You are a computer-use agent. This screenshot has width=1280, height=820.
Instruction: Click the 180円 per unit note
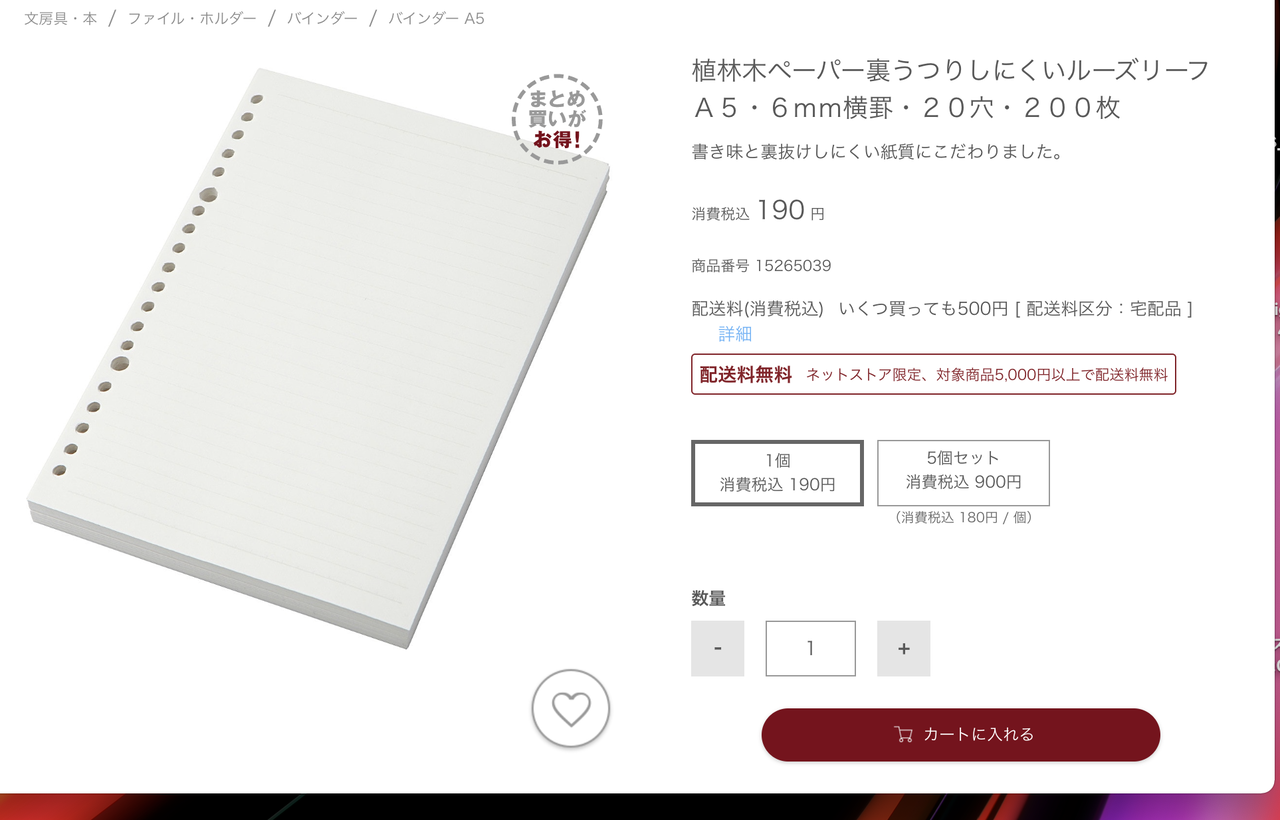[964, 517]
